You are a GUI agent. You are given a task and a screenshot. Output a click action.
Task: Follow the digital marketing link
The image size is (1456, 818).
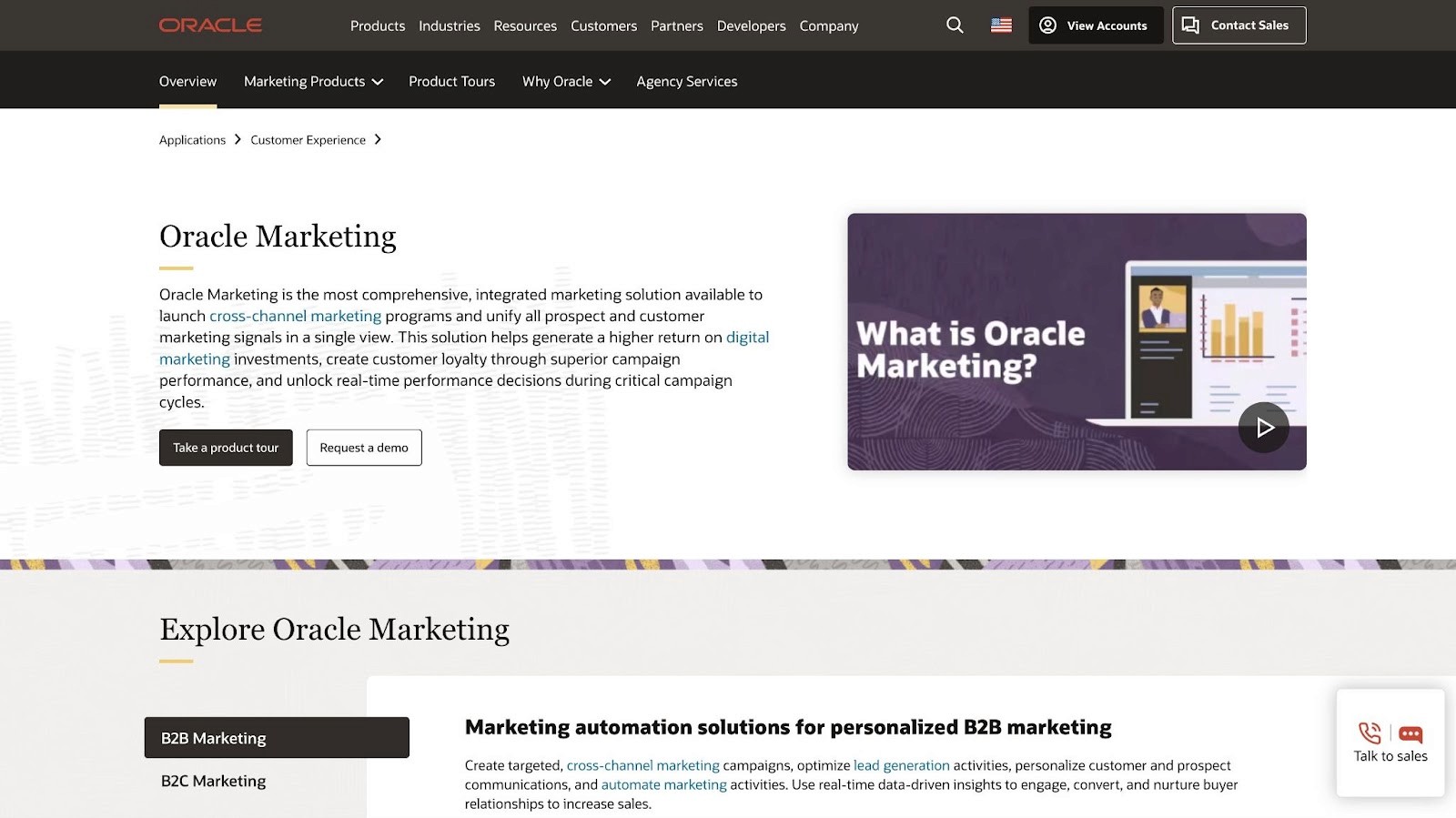[x=747, y=338]
